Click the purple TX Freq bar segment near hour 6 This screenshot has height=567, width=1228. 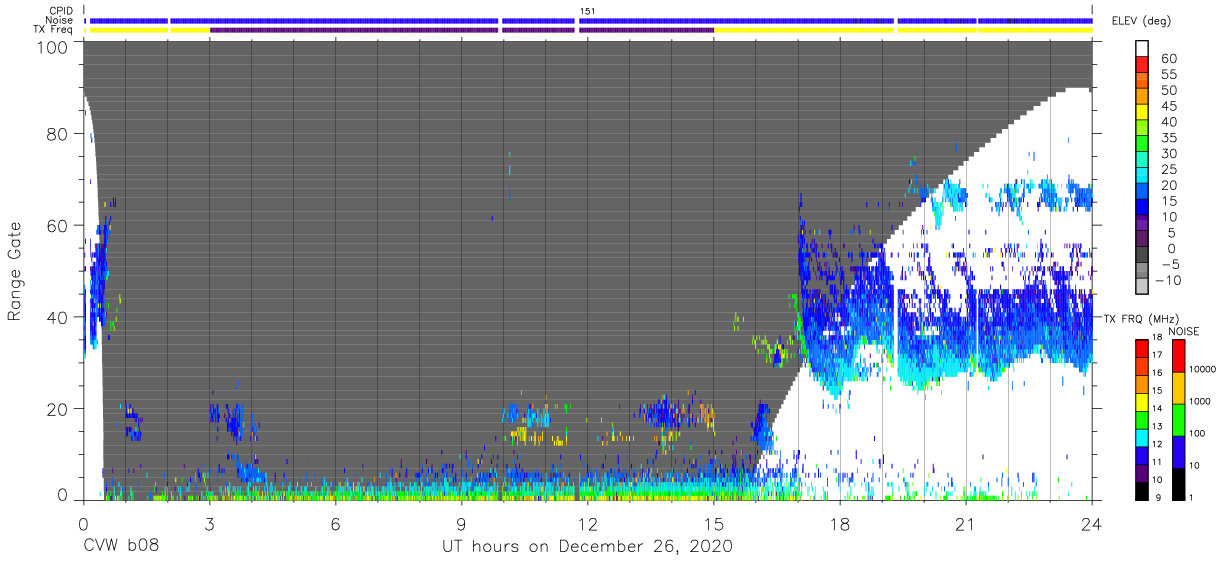tap(354, 29)
